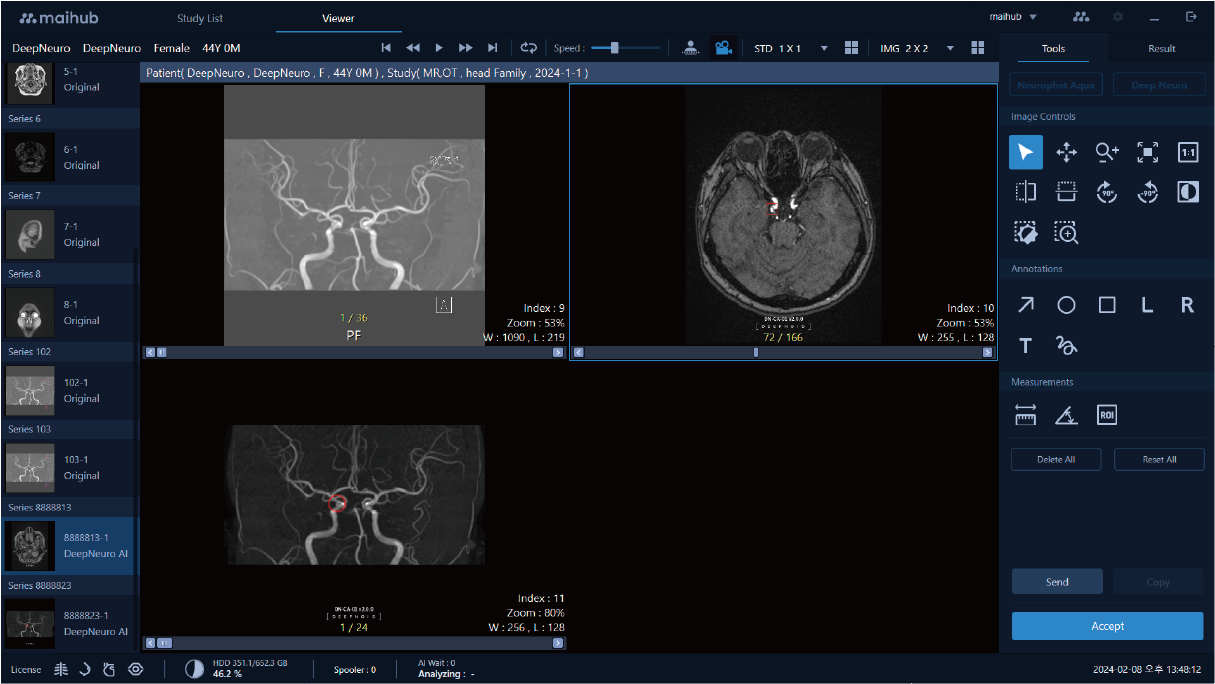Toggle the loop playback button
The width and height of the screenshot is (1215, 684).
coord(528,48)
